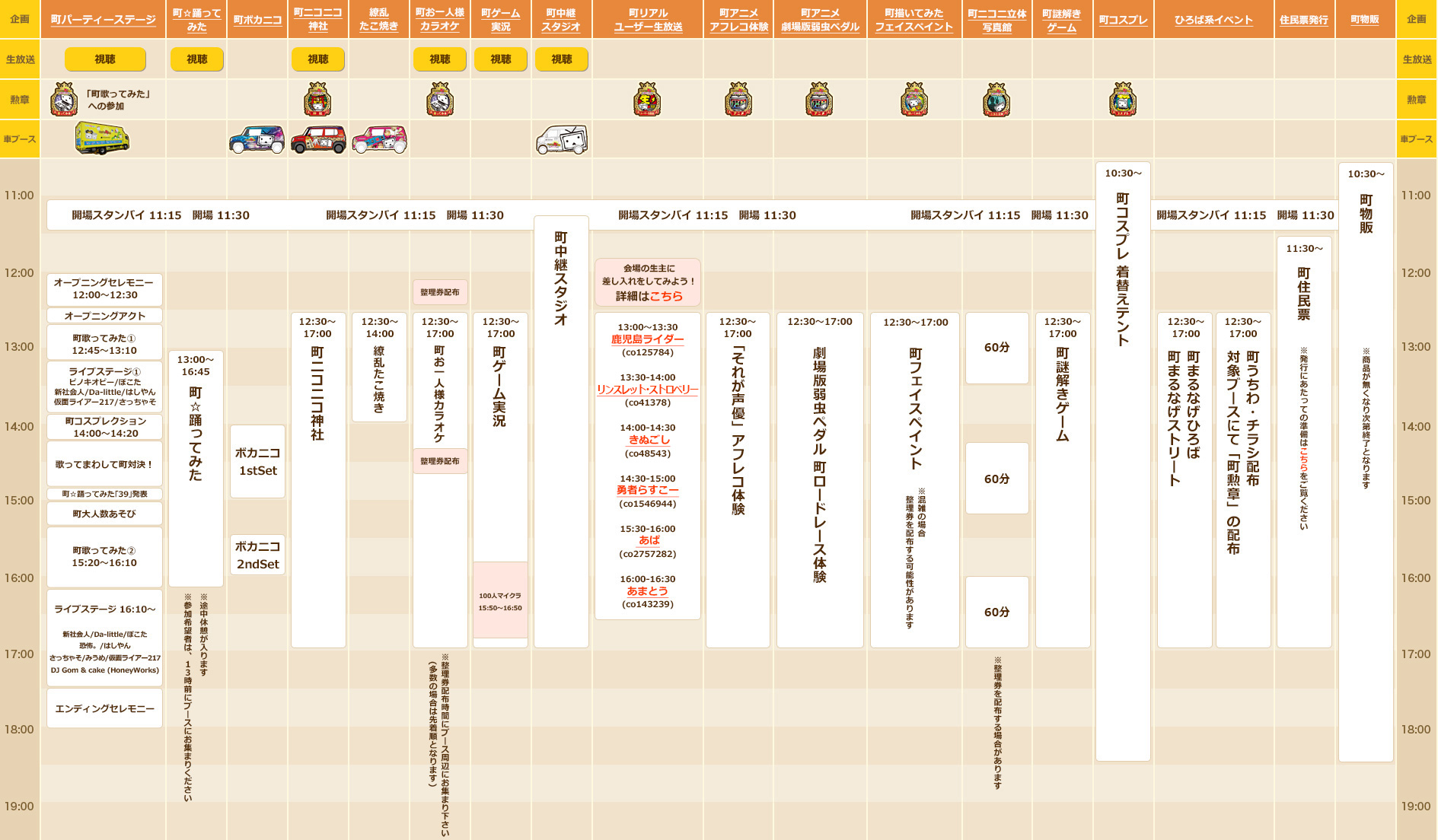Open the 住民票発行 header link
This screenshot has width=1438, height=840.
1303,20
